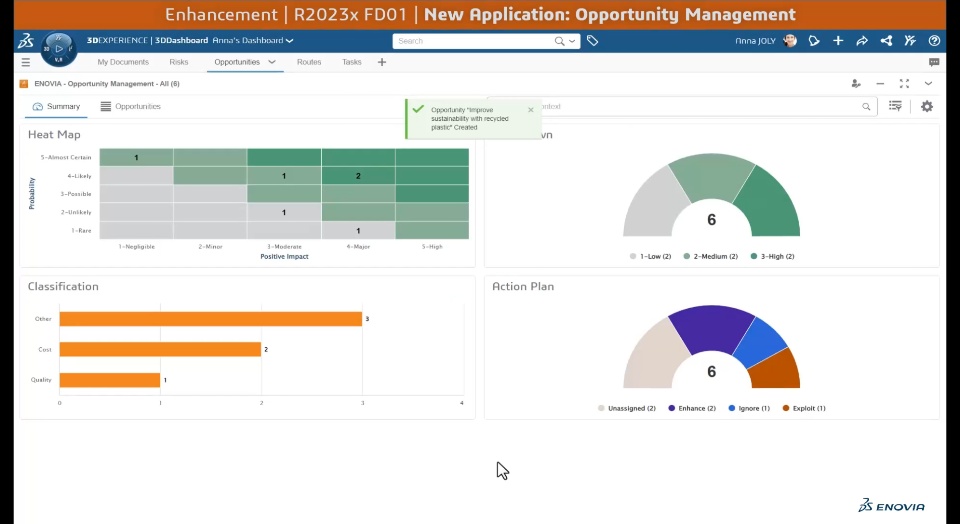This screenshot has width=960, height=524.
Task: Click the widget owner sharing icon
Action: [856, 83]
